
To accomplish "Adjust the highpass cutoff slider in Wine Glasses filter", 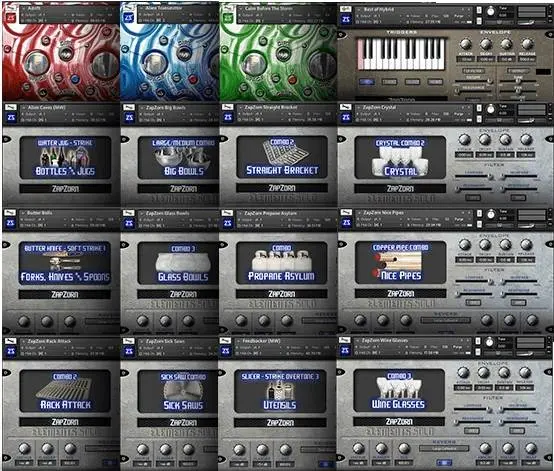I will coord(518,410).
